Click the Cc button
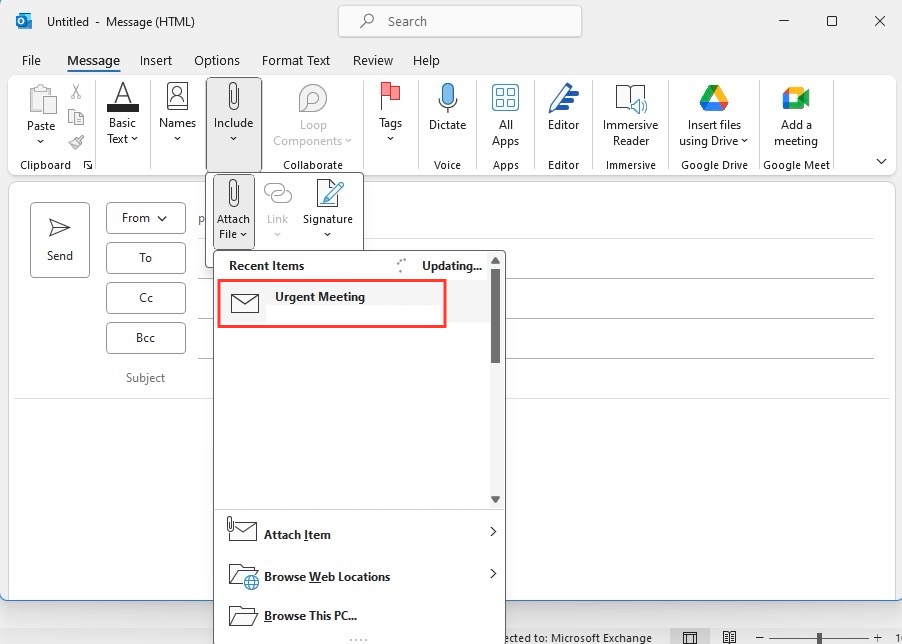Image resolution: width=902 pixels, height=644 pixels. point(146,298)
